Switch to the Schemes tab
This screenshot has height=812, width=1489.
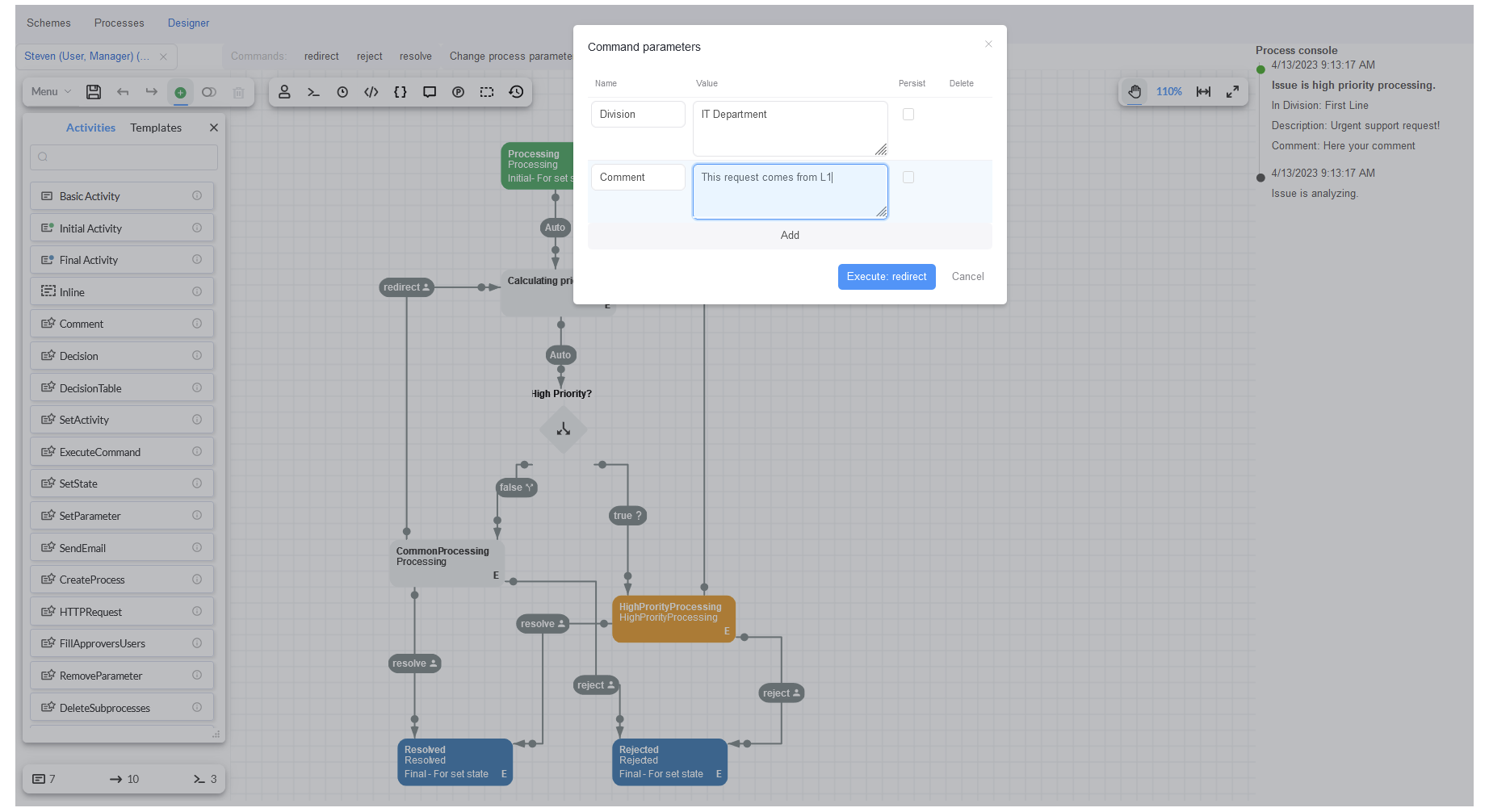48,23
